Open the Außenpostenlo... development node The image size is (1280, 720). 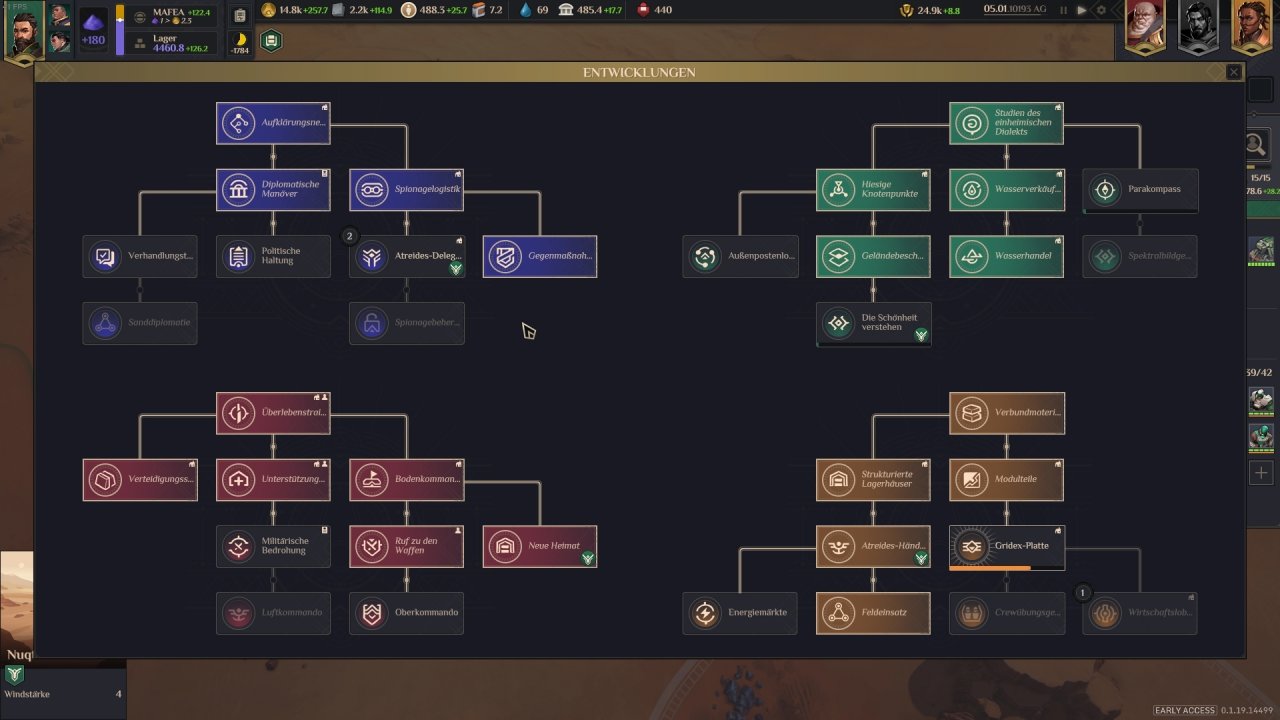coord(740,256)
